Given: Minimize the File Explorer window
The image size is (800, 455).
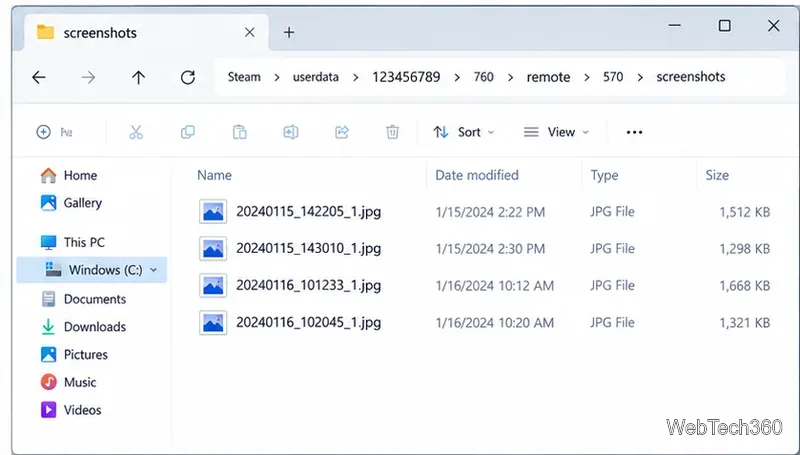Looking at the screenshot, I should [x=674, y=26].
